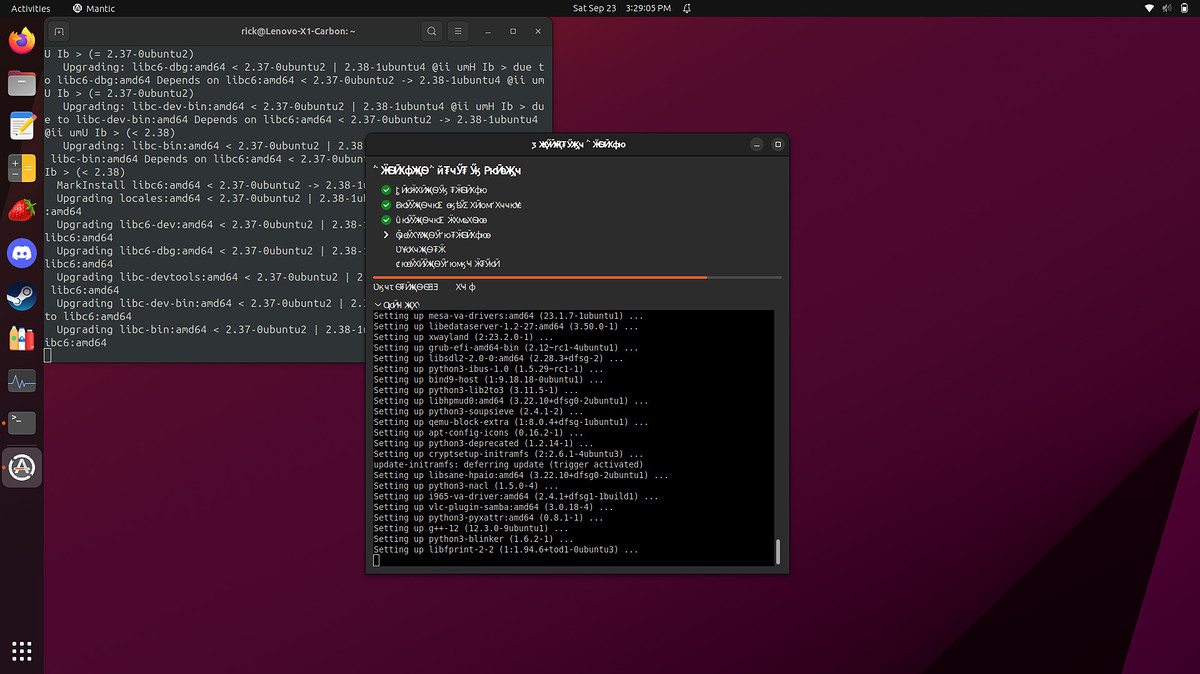
Task: Minimize the rick@Lenovo-X1-Carbon terminal window
Action: pos(487,31)
